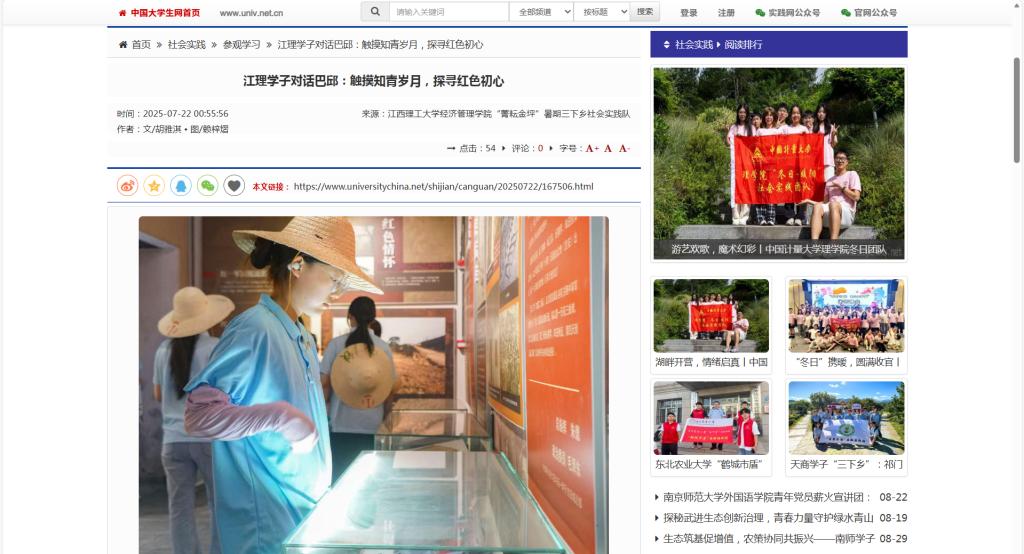Open 参观学习 breadcrumb category

(x=241, y=45)
